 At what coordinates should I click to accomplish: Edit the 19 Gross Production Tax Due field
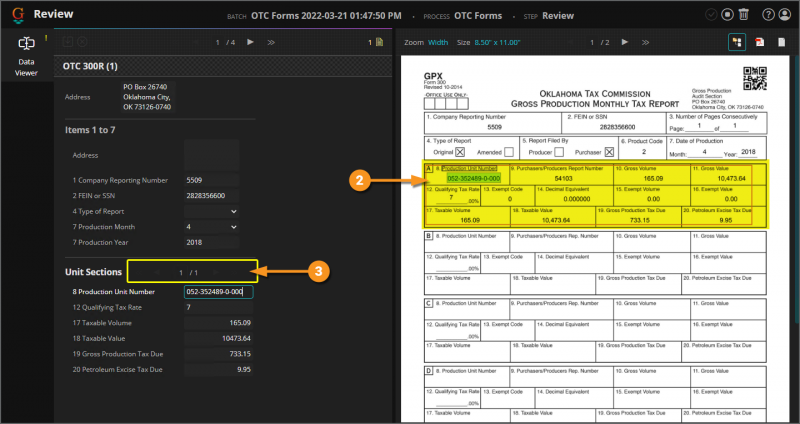218,354
